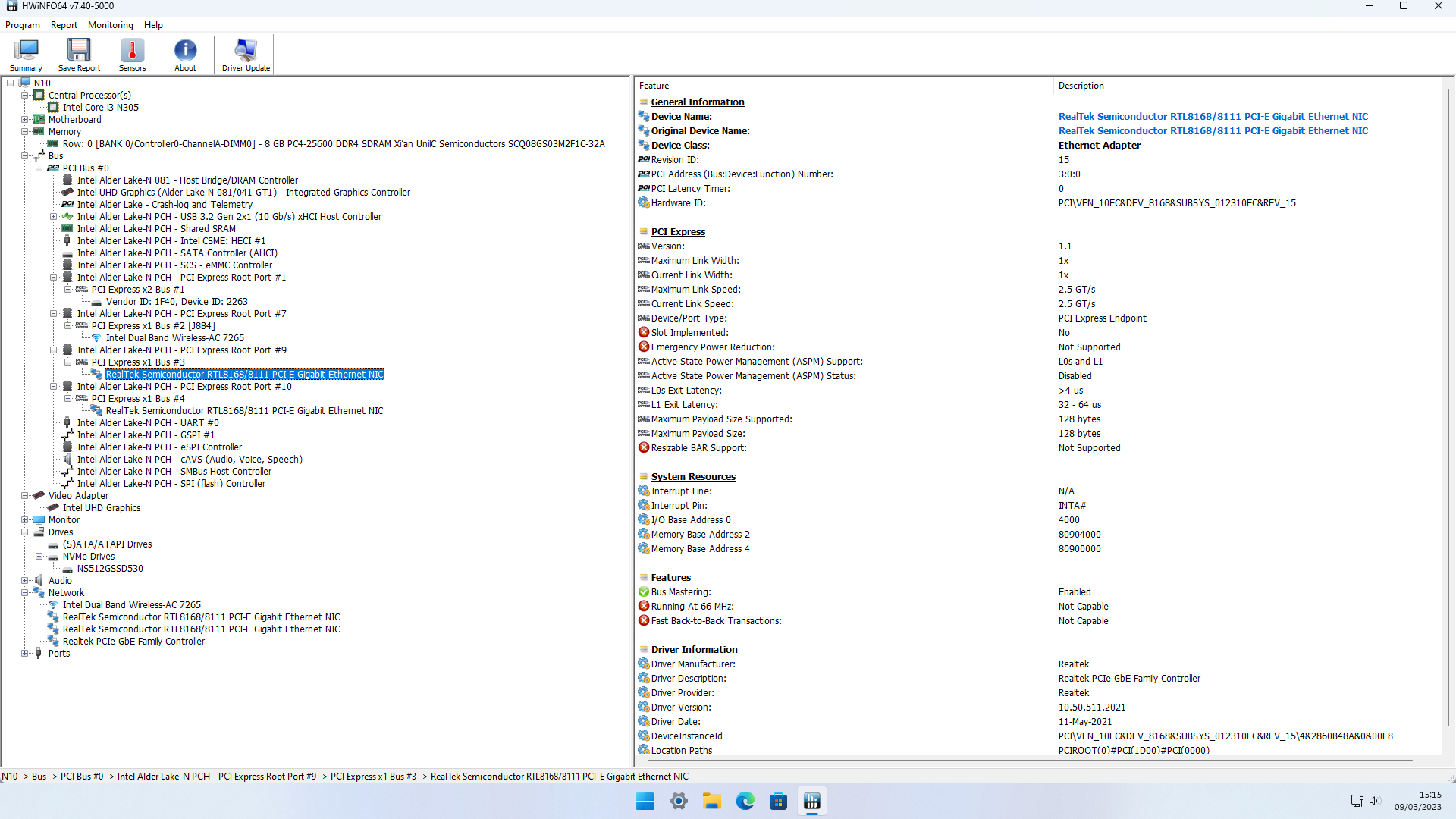Select the Shared SRAM entry

tap(156, 229)
